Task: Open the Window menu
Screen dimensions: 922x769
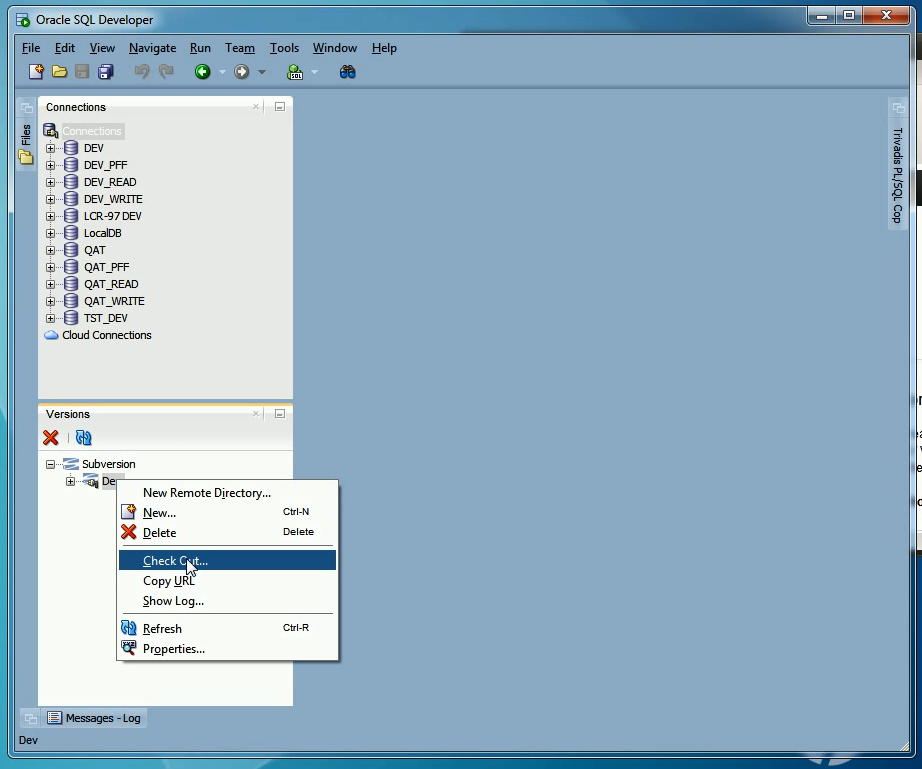Action: pyautogui.click(x=335, y=48)
